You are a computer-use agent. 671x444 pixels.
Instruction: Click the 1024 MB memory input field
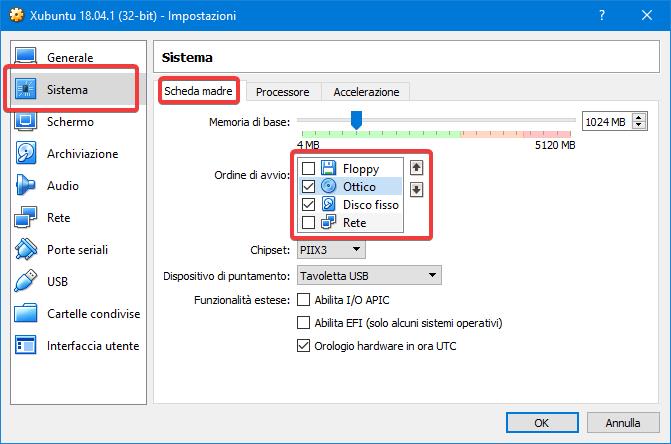(606, 121)
